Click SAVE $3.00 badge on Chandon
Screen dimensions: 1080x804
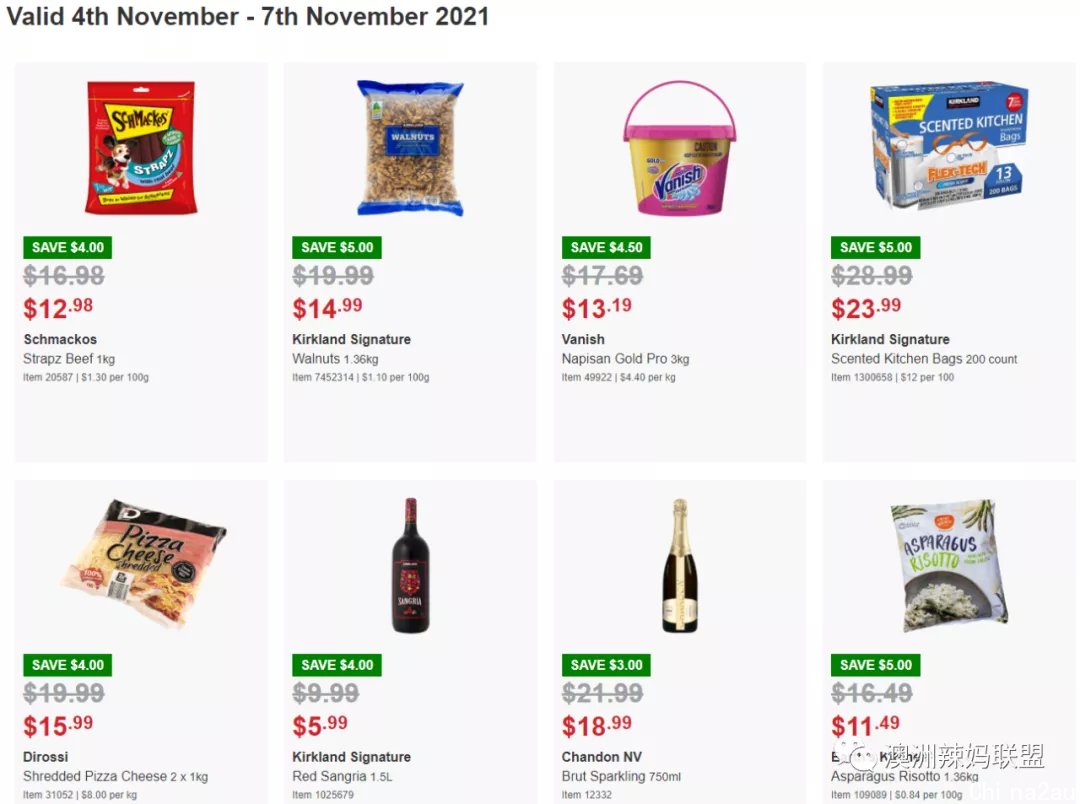click(x=606, y=665)
